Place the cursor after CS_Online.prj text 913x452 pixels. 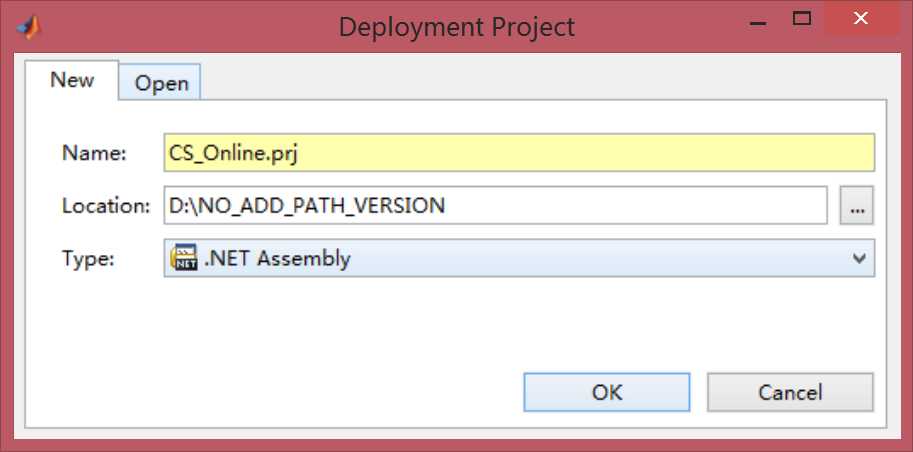click(x=300, y=153)
